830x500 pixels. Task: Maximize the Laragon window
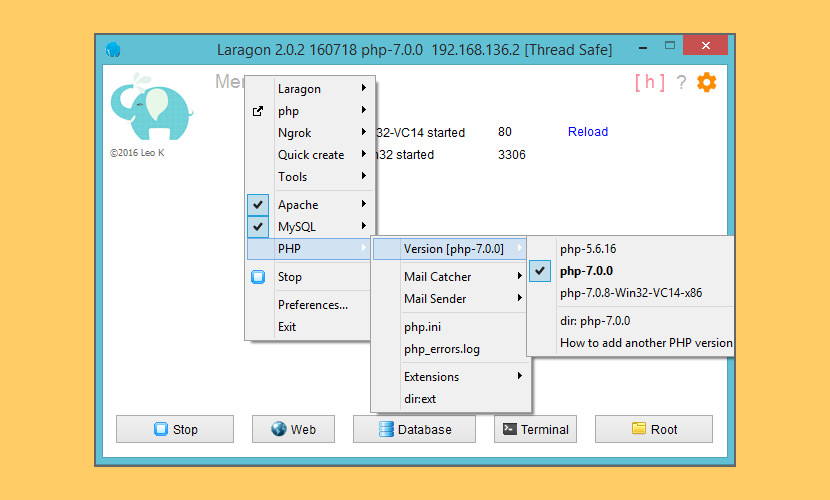click(670, 46)
